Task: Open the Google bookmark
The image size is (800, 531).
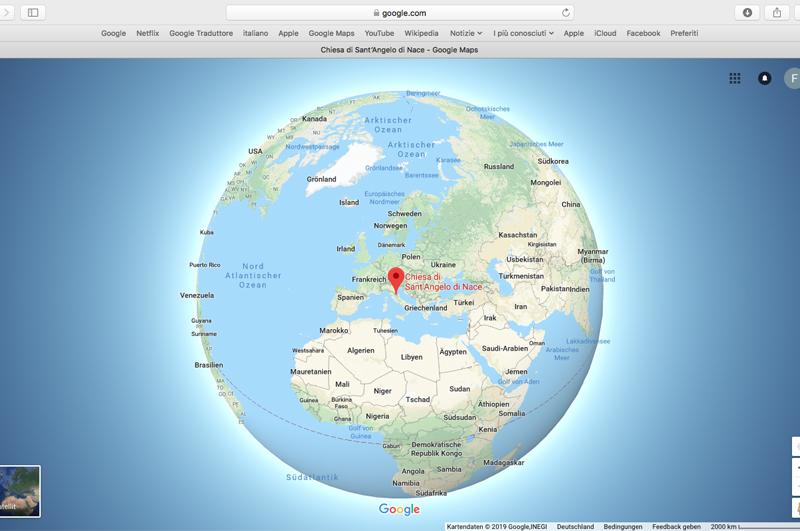Action: pyautogui.click(x=113, y=33)
